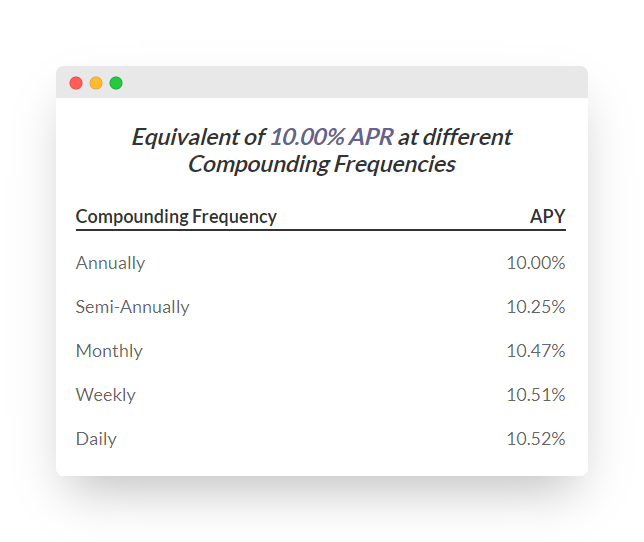Select the Weekly row label
The height and width of the screenshot is (542, 644).
(x=106, y=395)
